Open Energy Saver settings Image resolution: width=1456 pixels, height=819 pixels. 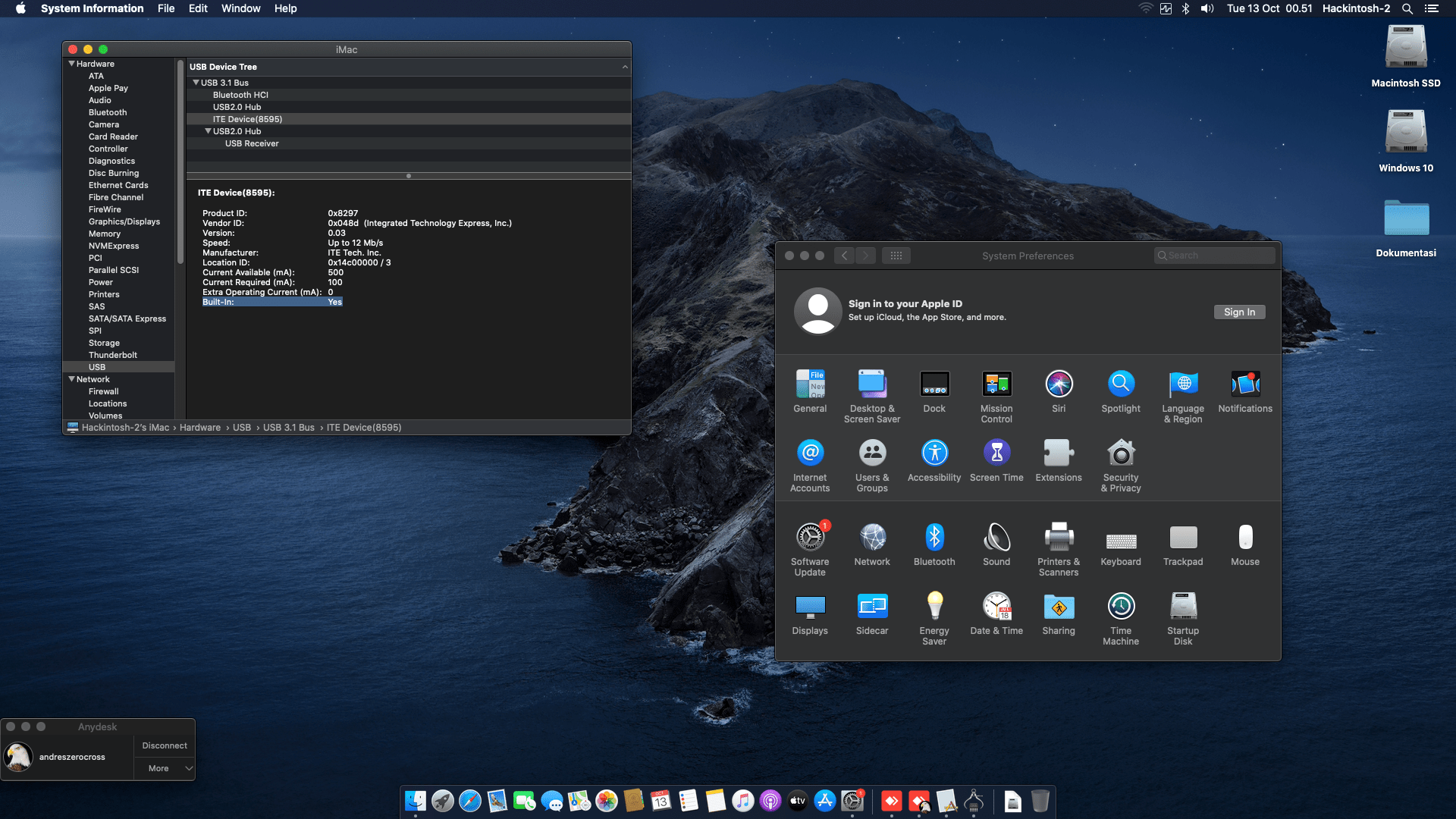coord(934,619)
